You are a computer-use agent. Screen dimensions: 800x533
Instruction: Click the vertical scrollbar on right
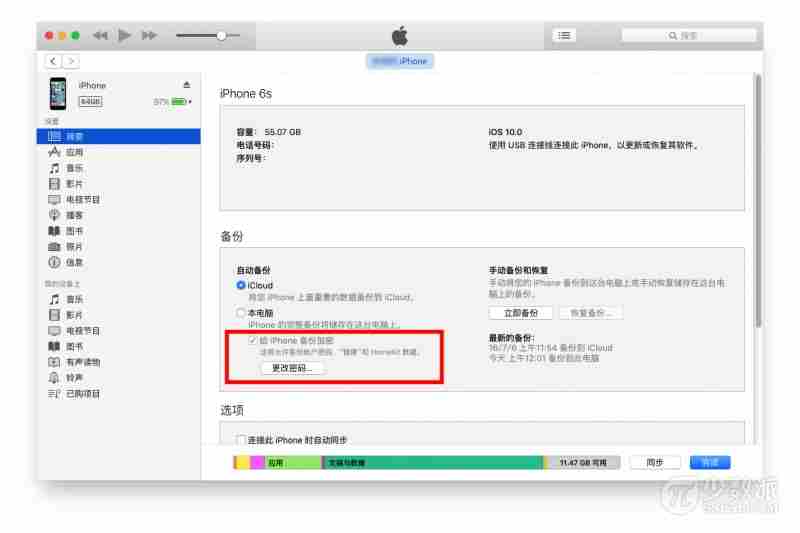click(758, 200)
